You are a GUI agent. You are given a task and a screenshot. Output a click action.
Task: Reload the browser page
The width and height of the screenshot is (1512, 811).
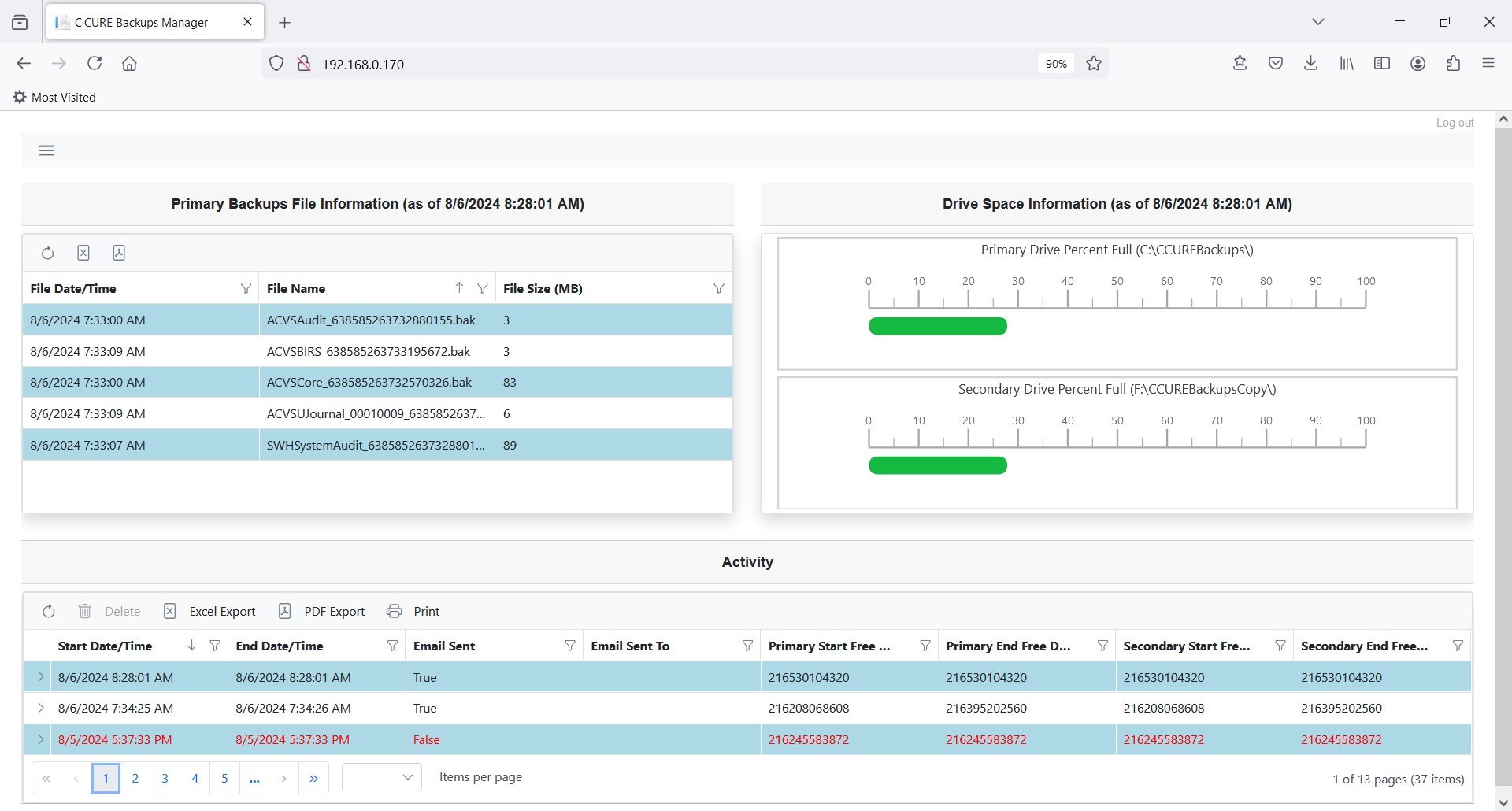(94, 64)
